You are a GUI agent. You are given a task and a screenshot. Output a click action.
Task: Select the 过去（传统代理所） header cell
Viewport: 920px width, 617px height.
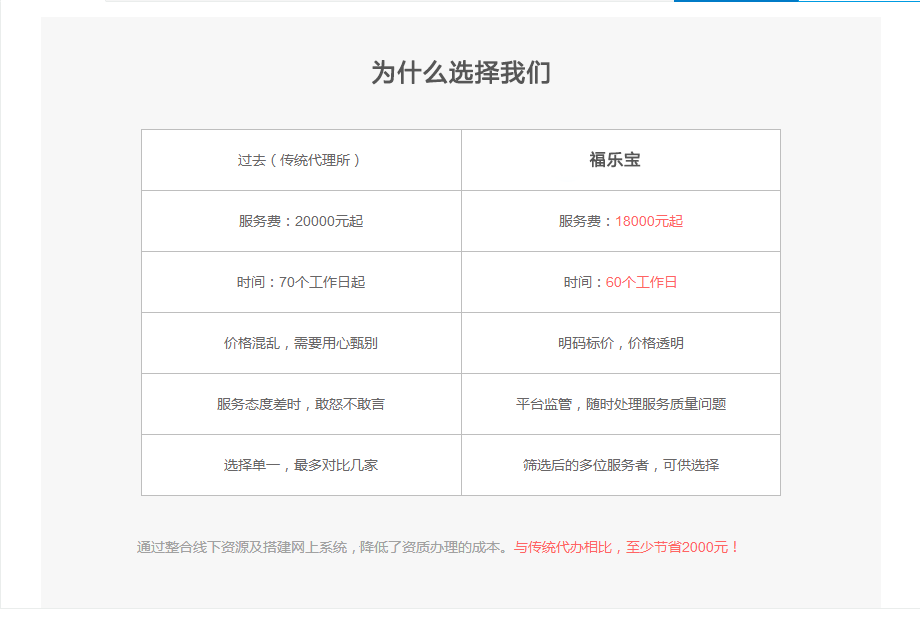(x=301, y=160)
